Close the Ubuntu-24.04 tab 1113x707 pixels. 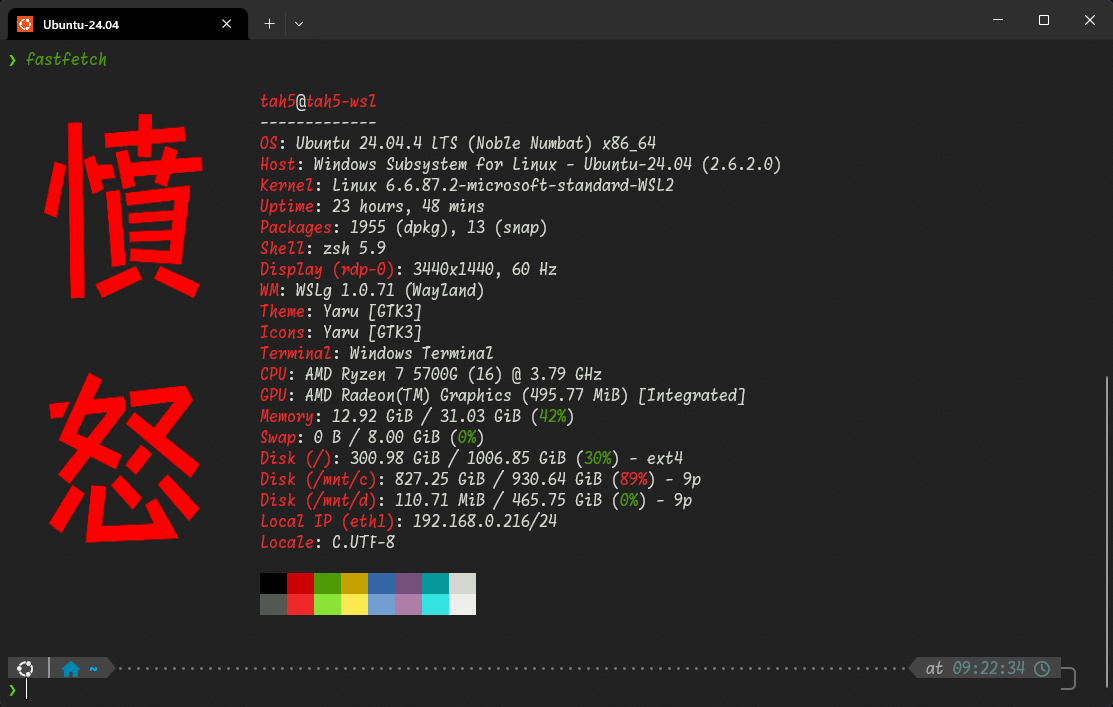[226, 24]
